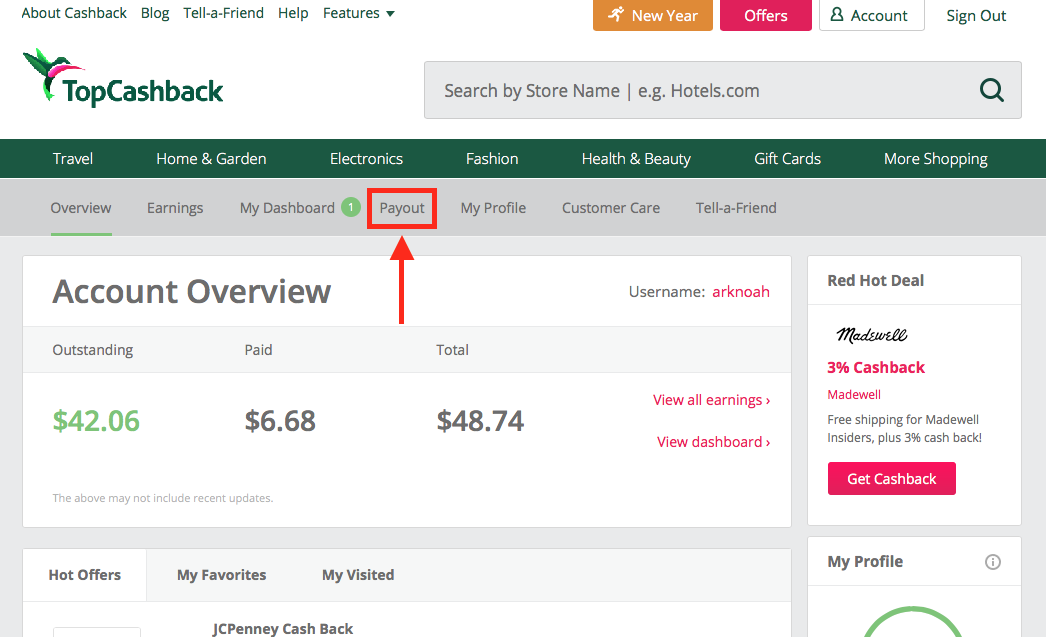Open the More Shopping category menu
1046x637 pixels.
935,159
